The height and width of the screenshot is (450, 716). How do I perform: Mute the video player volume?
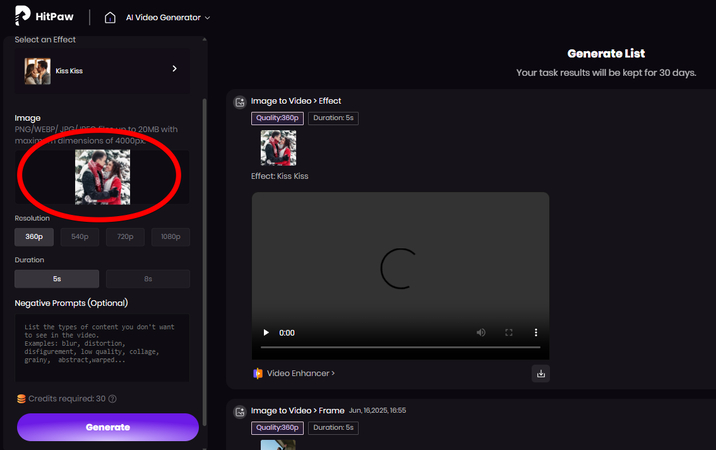[481, 333]
